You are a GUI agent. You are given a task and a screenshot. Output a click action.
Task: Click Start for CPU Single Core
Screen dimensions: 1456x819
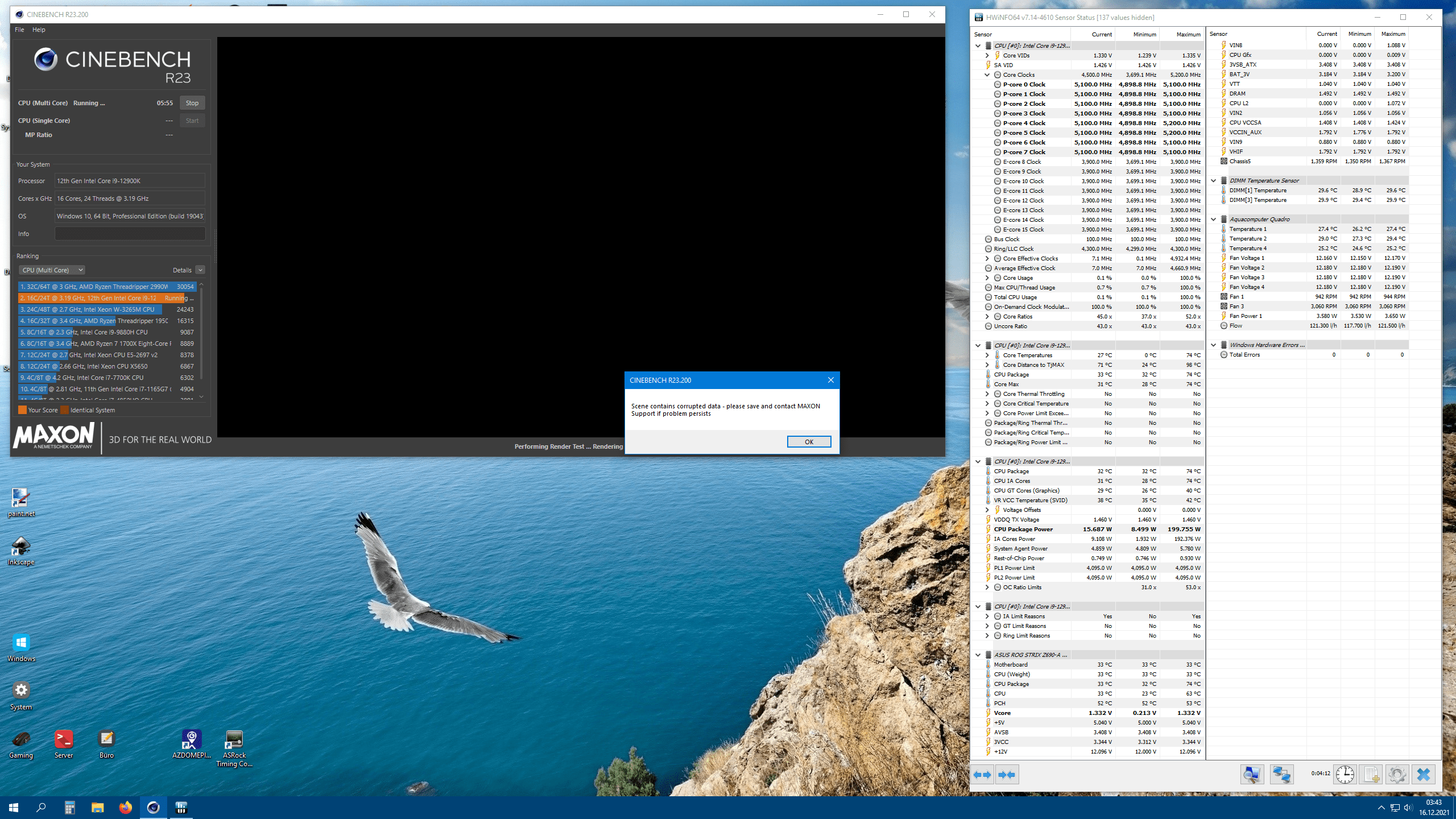pos(192,121)
